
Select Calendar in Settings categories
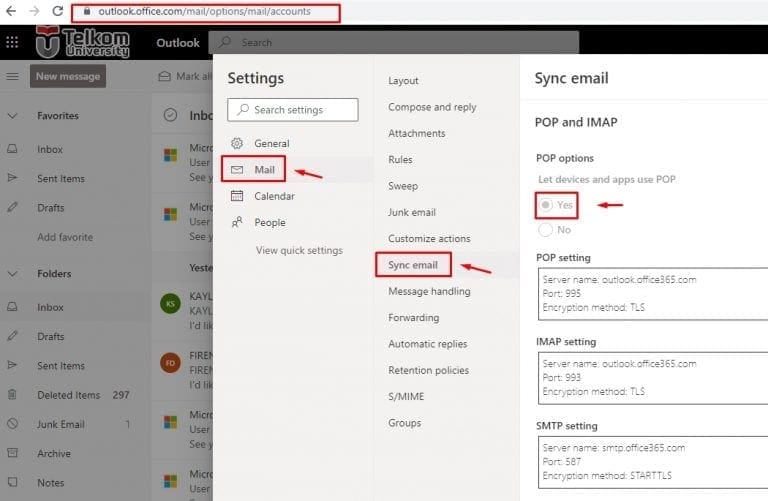[x=274, y=196]
